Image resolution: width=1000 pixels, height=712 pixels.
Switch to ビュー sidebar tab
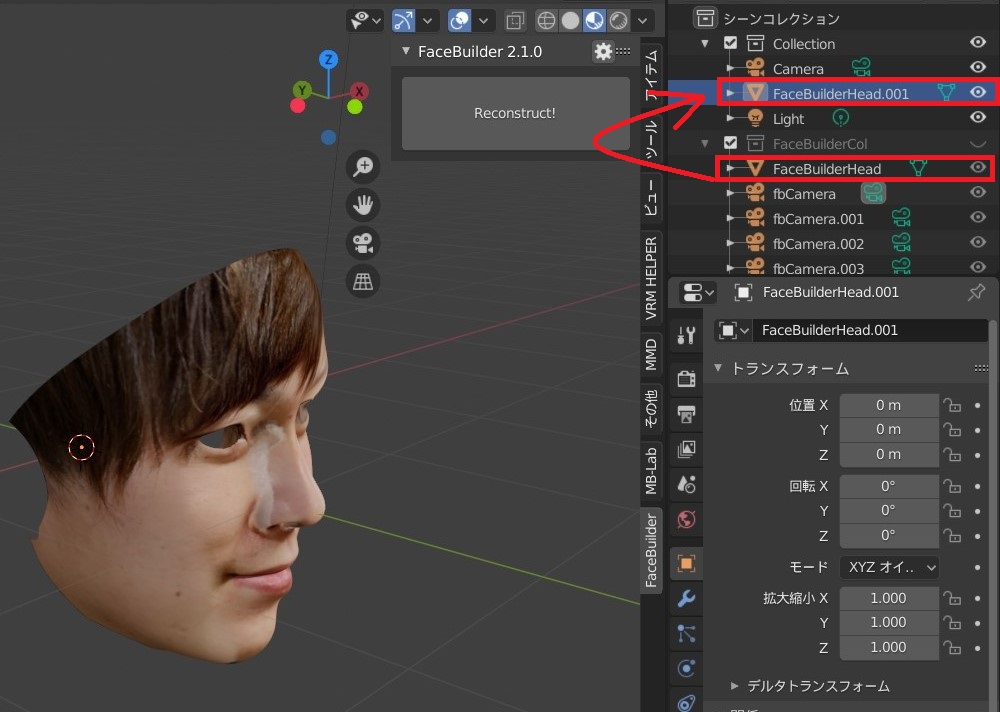[651, 197]
